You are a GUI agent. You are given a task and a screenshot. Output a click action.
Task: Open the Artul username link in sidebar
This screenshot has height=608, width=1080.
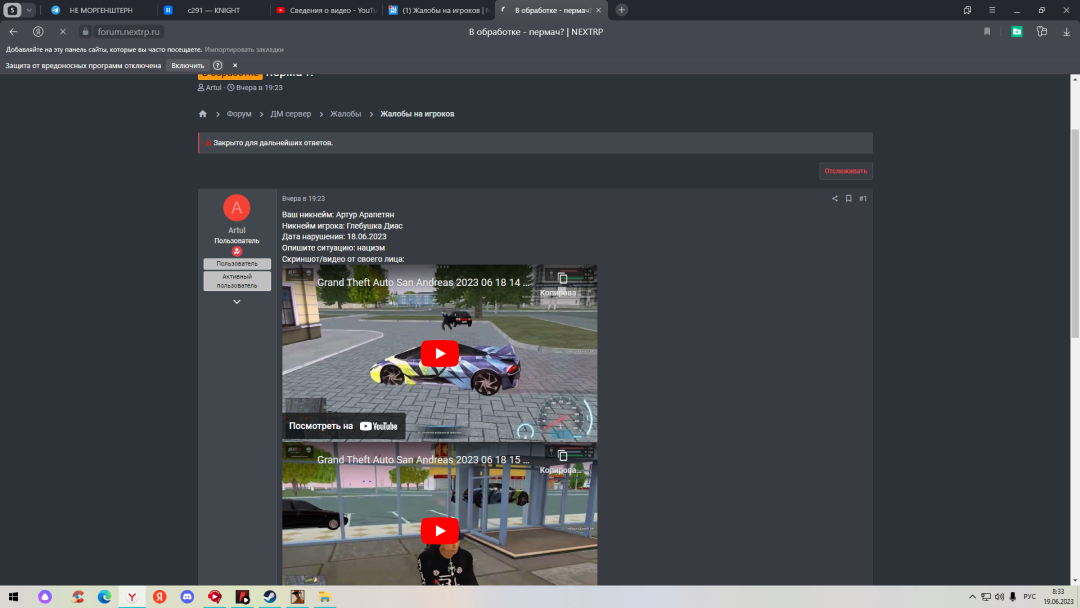[x=236, y=230]
